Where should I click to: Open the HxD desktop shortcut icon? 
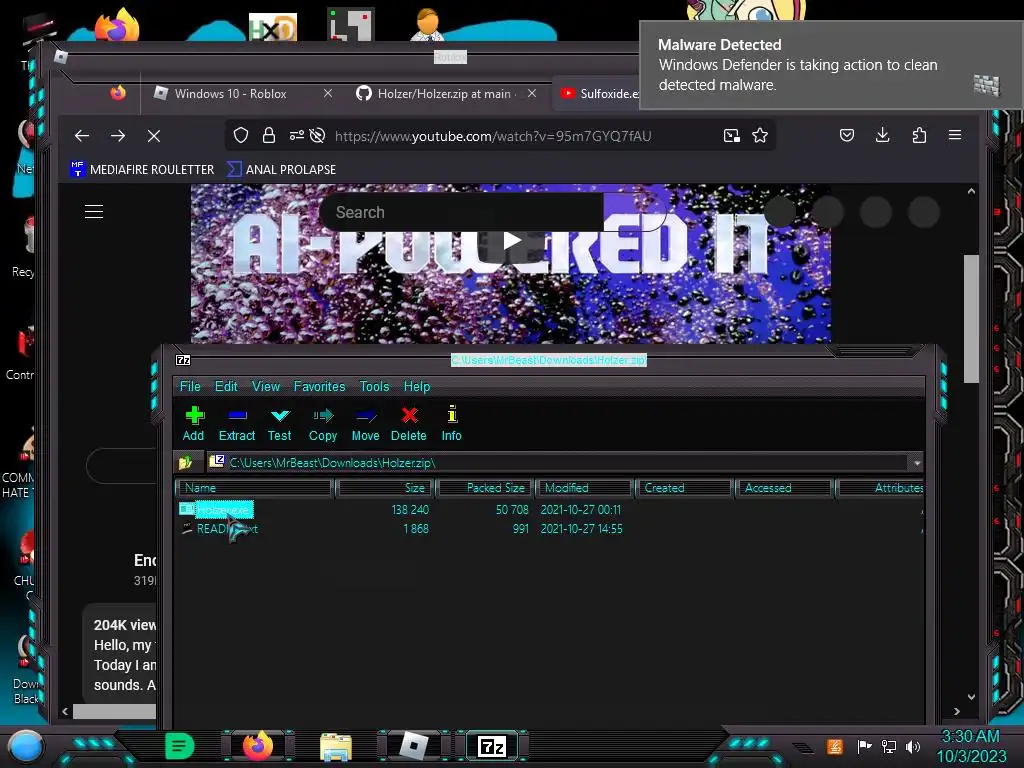coord(272,27)
